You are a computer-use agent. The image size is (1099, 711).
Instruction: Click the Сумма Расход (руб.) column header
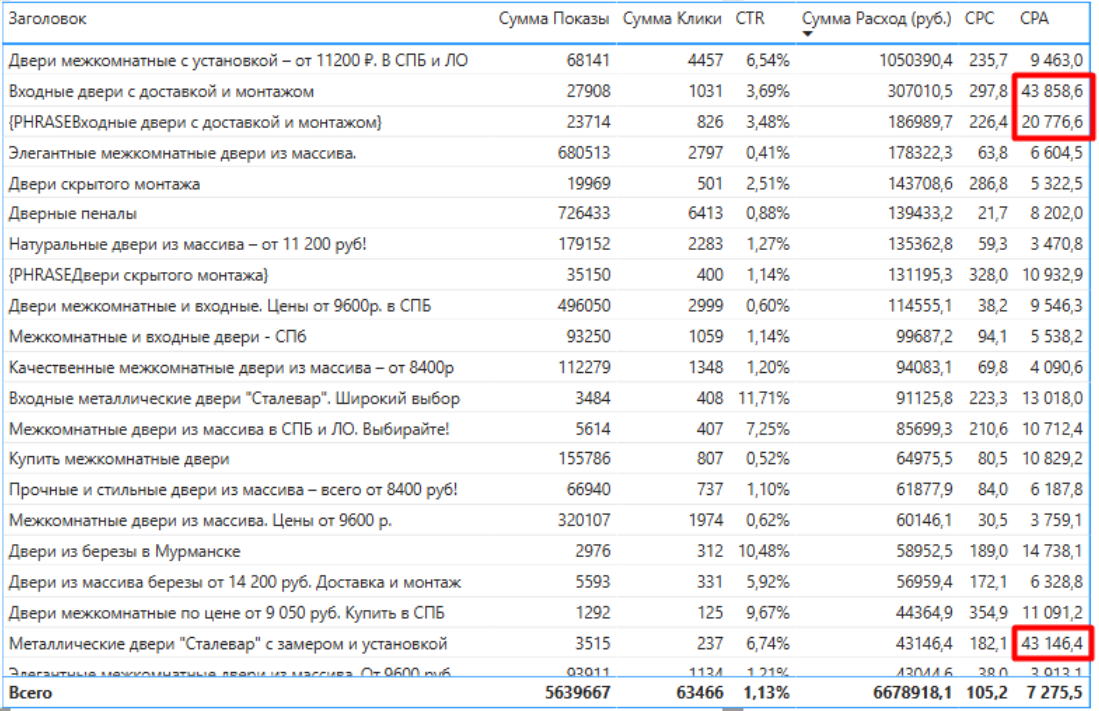(x=877, y=19)
